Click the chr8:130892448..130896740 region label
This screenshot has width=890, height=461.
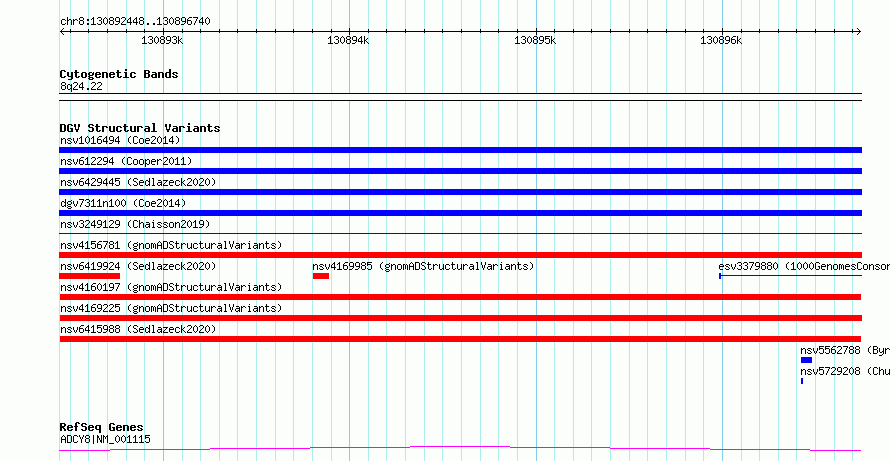tap(135, 22)
